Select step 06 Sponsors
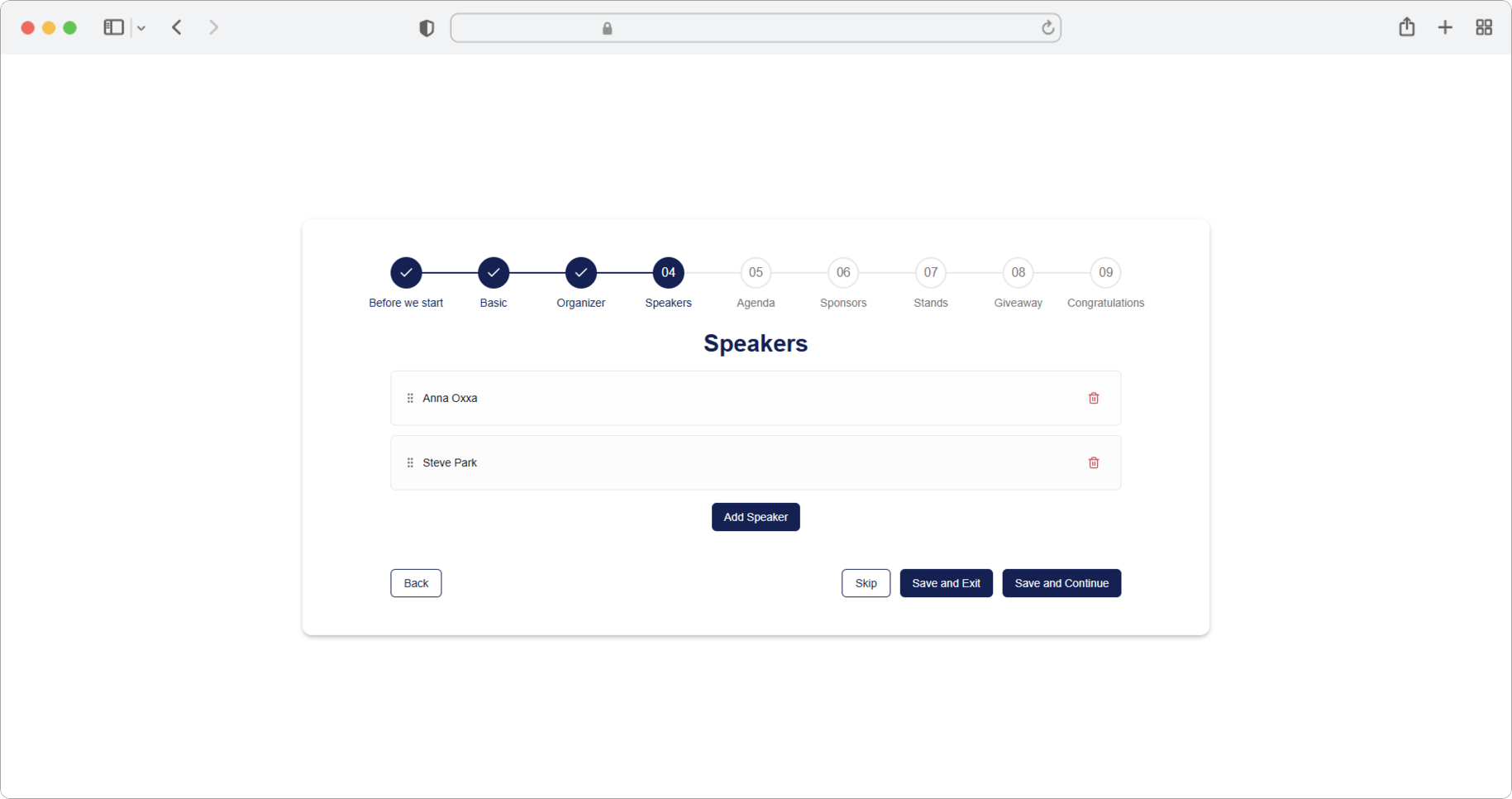 pyautogui.click(x=842, y=272)
